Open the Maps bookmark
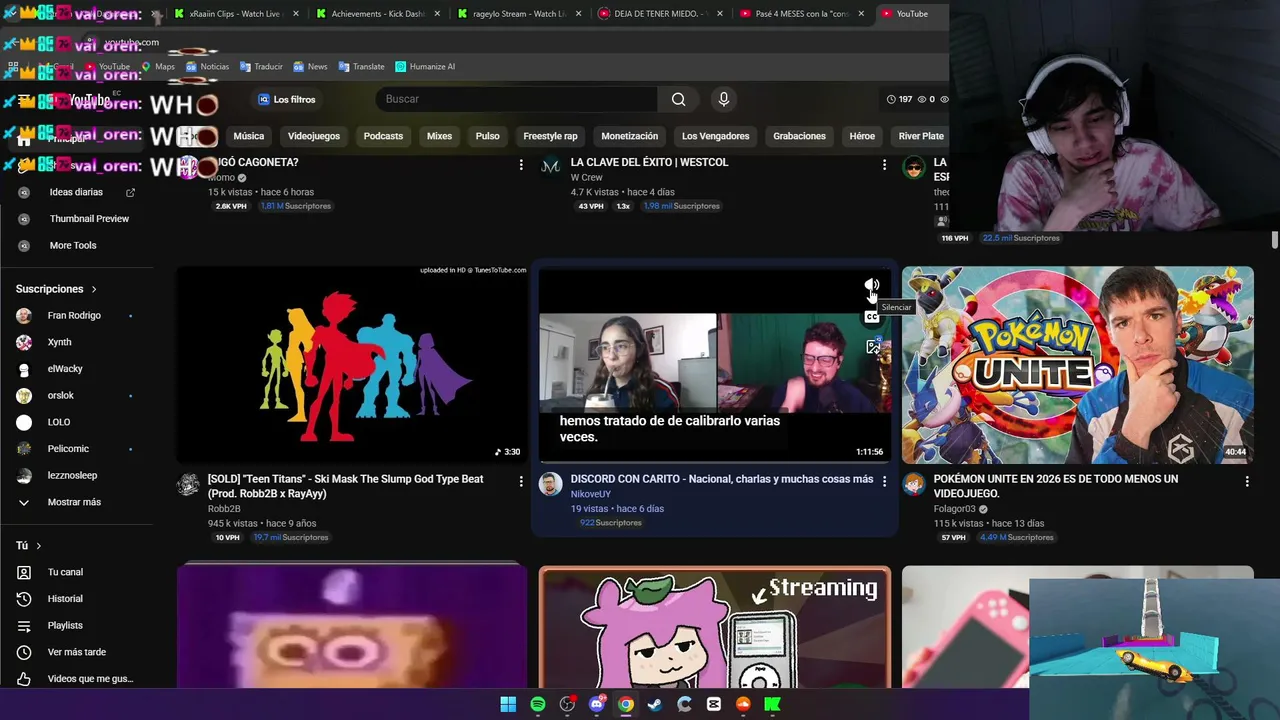 [x=158, y=67]
